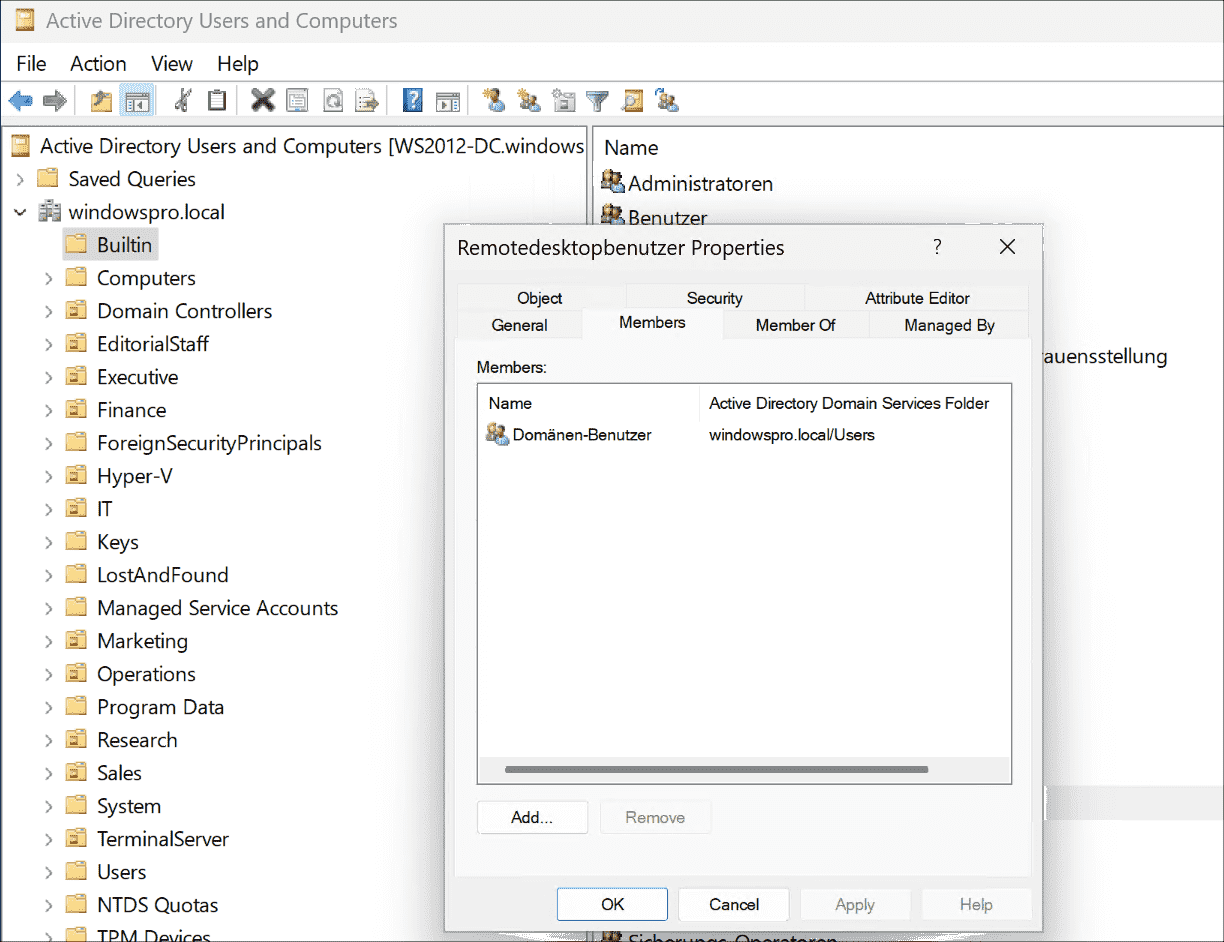Open the File menu
The width and height of the screenshot is (1224, 942).
(x=31, y=63)
